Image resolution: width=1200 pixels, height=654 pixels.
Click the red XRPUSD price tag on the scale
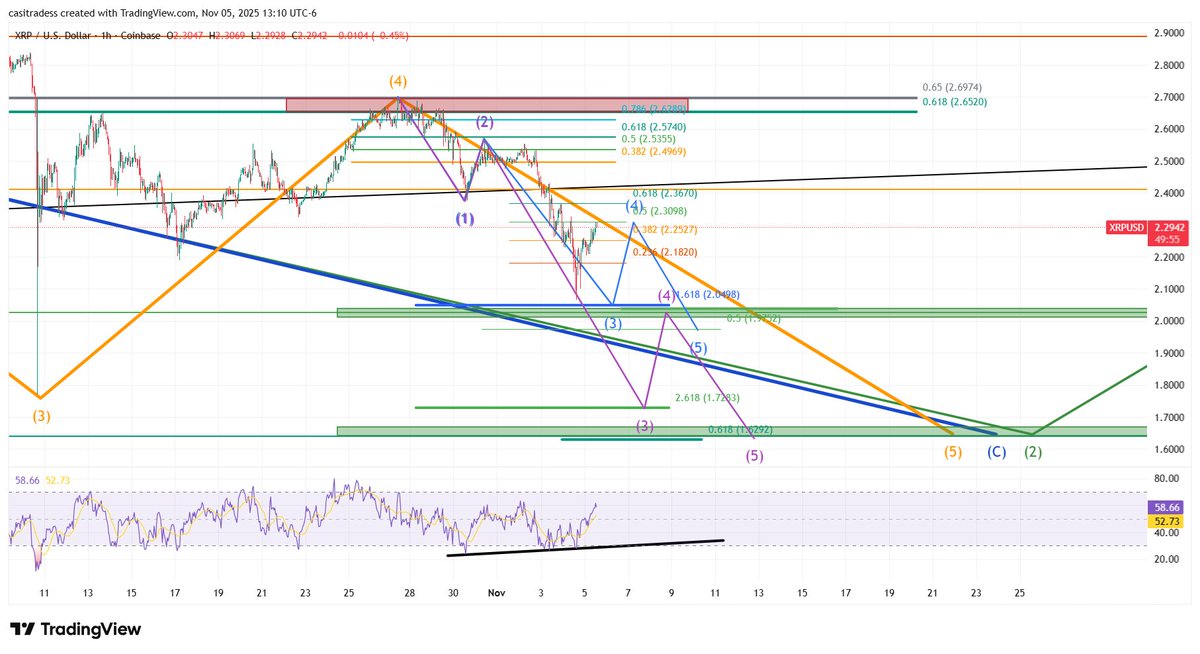click(x=1126, y=228)
